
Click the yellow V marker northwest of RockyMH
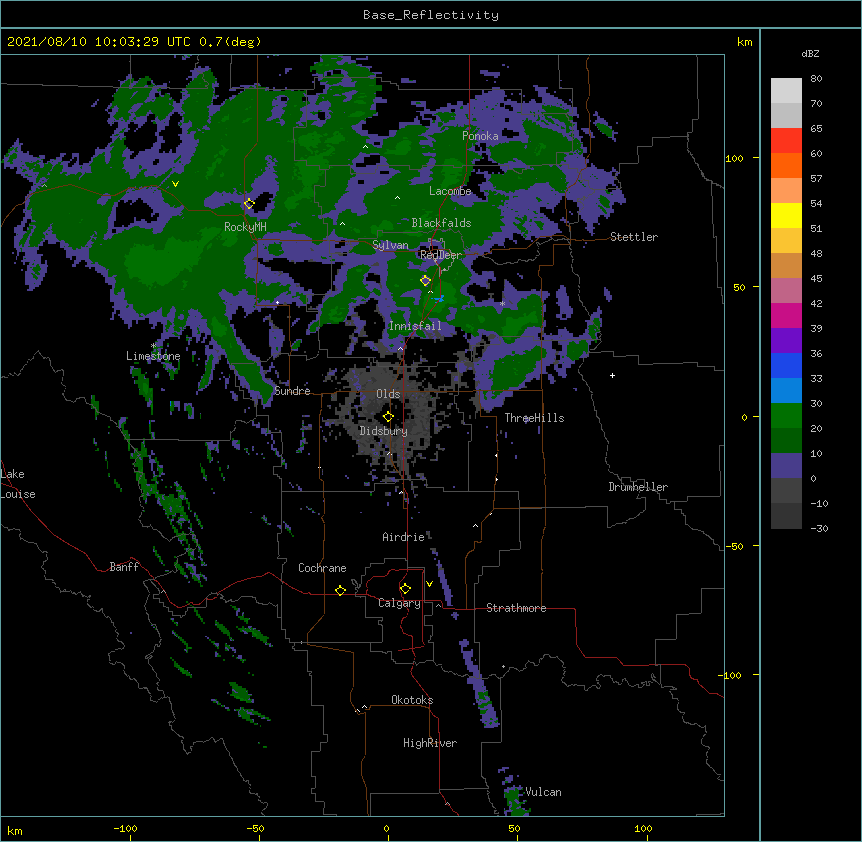click(175, 184)
